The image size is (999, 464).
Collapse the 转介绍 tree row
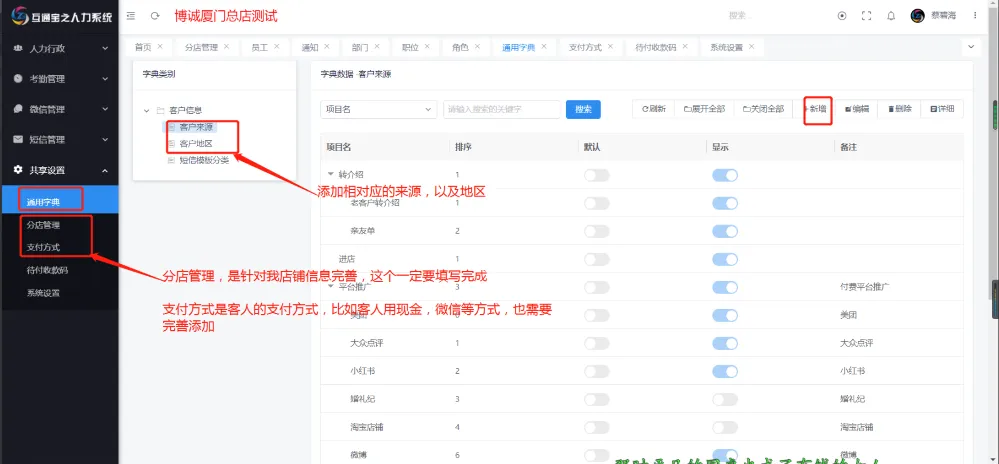pos(331,175)
